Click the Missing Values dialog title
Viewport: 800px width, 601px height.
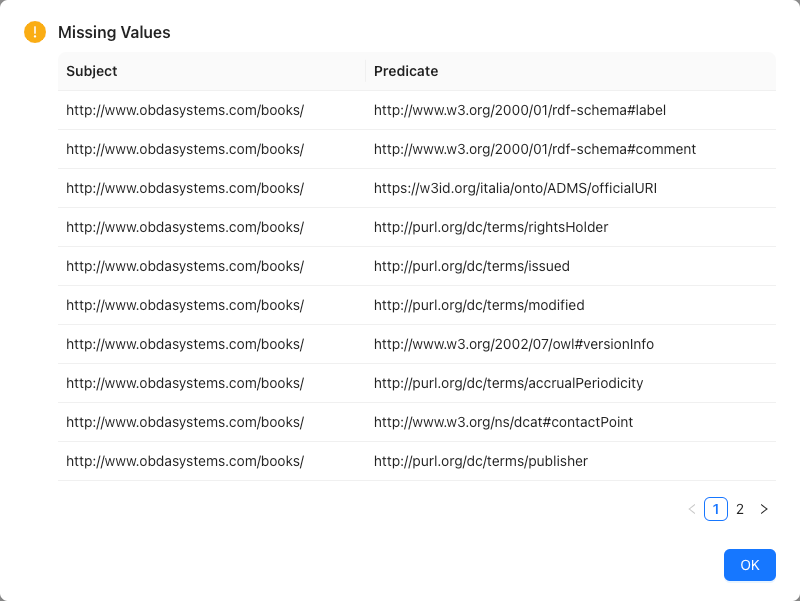tap(115, 32)
